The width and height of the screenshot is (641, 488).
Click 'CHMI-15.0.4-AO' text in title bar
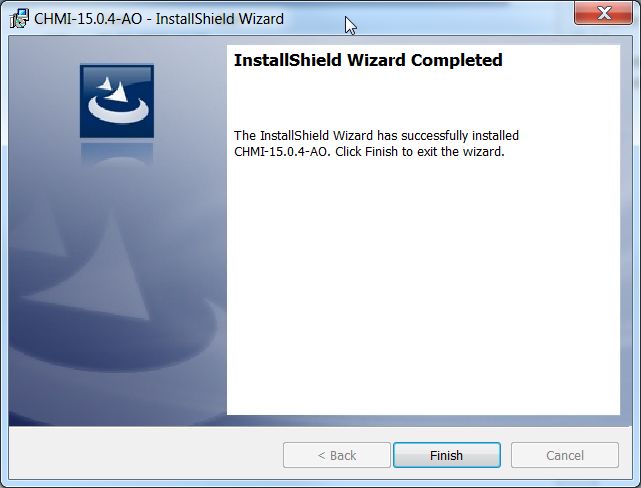[x=88, y=19]
